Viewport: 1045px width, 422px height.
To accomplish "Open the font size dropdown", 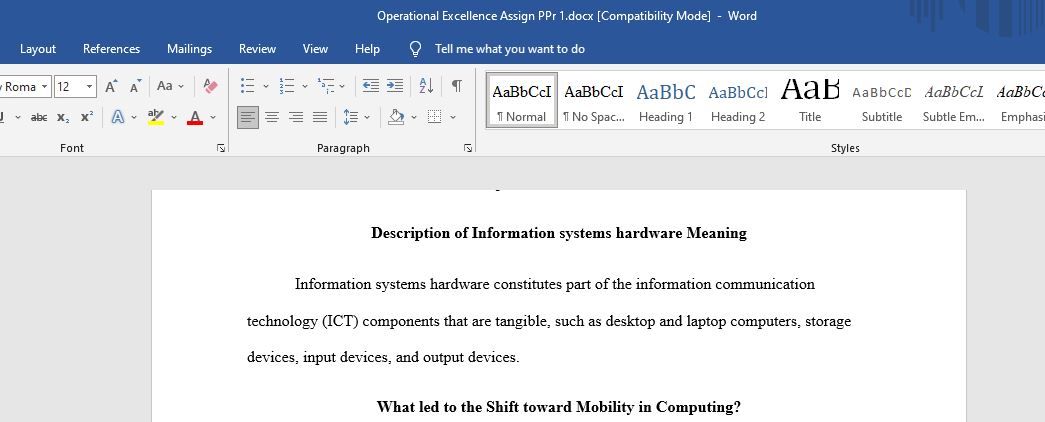I will pos(89,87).
